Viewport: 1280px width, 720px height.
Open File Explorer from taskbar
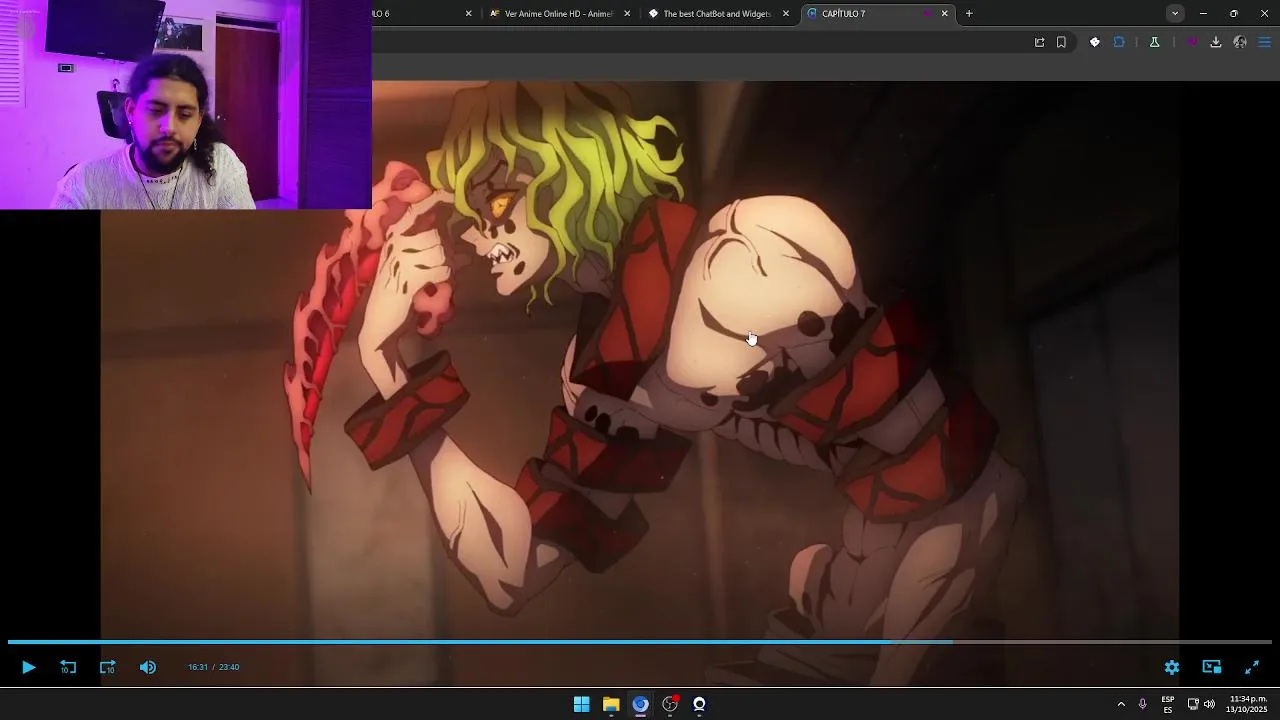(611, 704)
